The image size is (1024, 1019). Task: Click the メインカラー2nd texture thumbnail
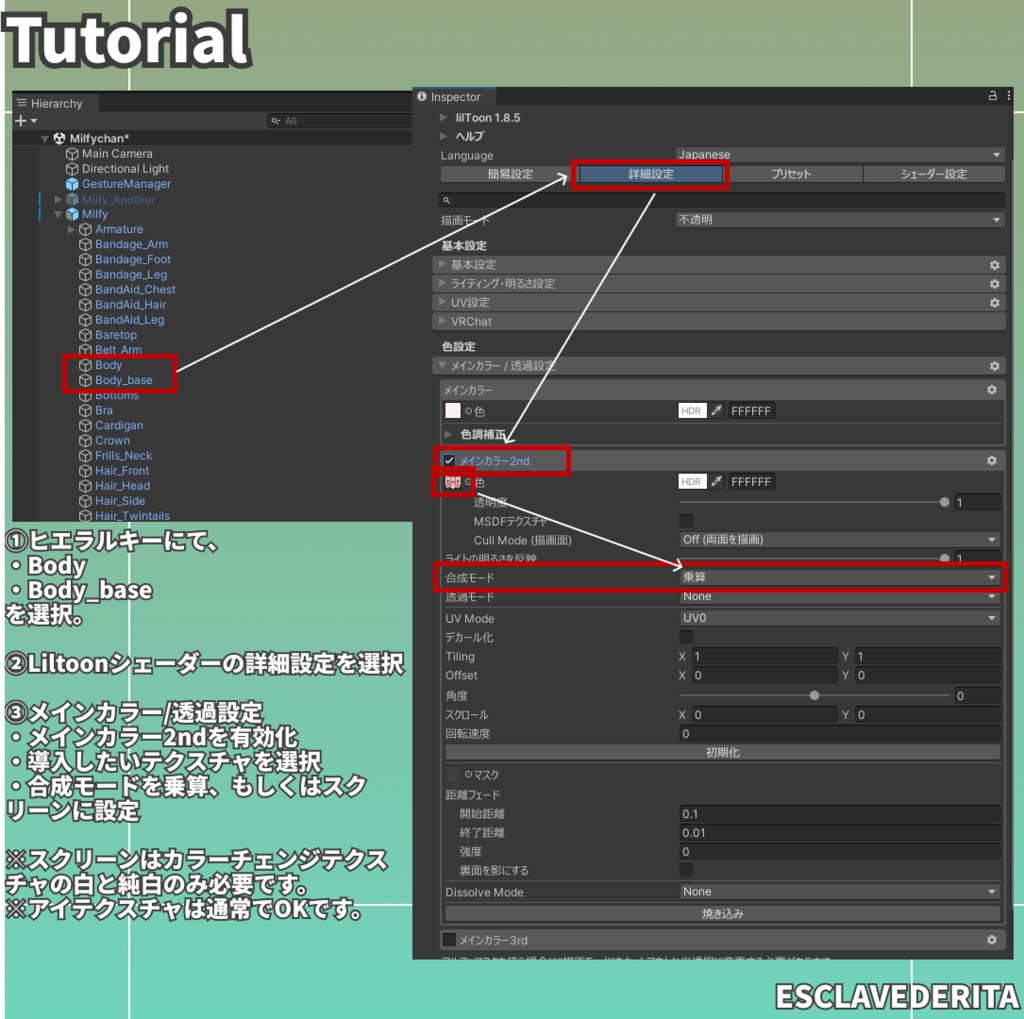[453, 482]
